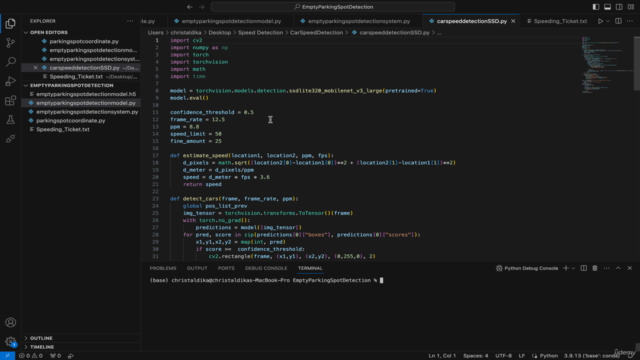The image size is (640, 360).
Task: Select Python Debug Console terminal
Action: pyautogui.click(x=527, y=268)
